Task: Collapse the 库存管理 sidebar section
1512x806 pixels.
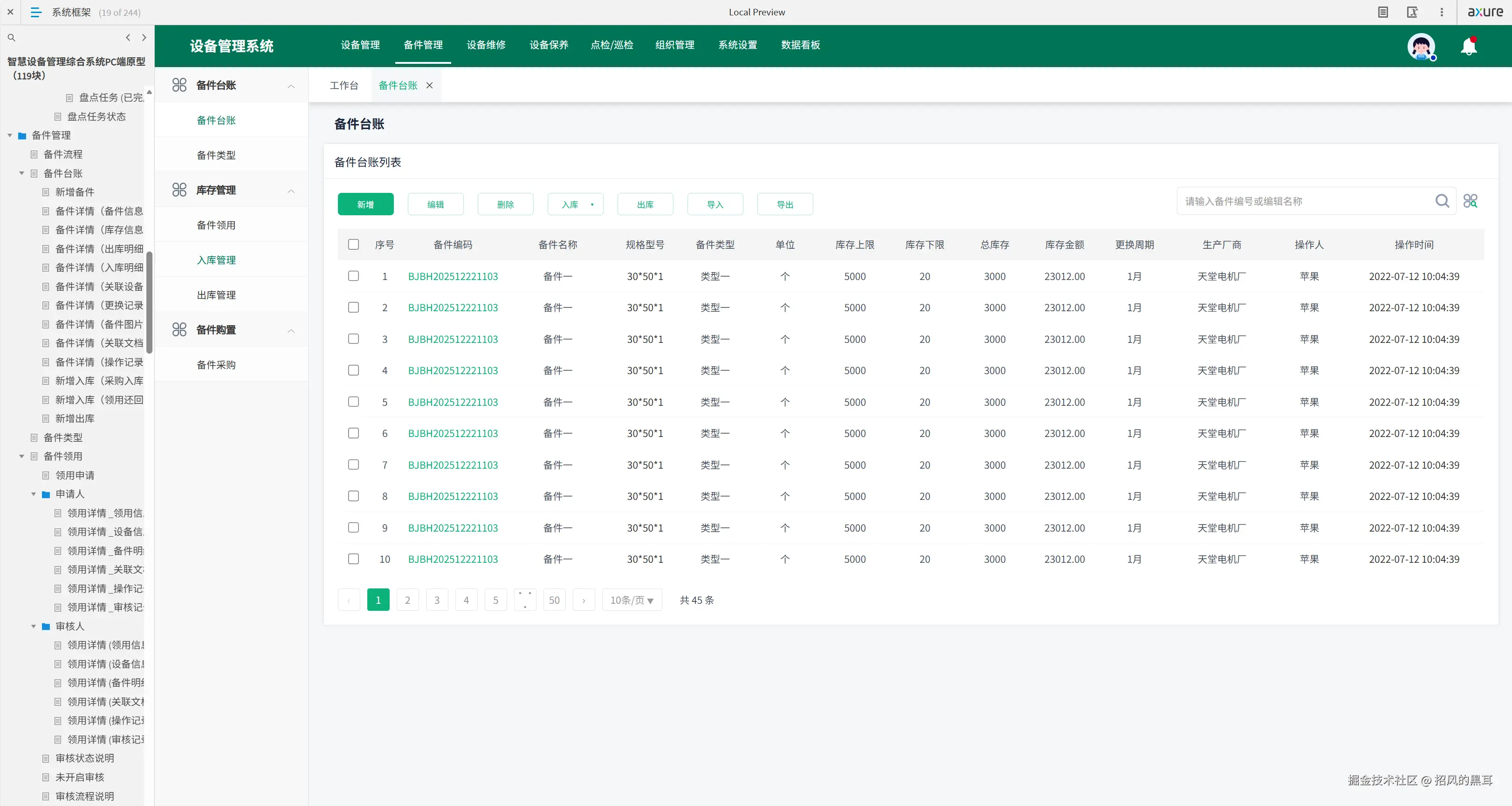Action: (x=291, y=191)
